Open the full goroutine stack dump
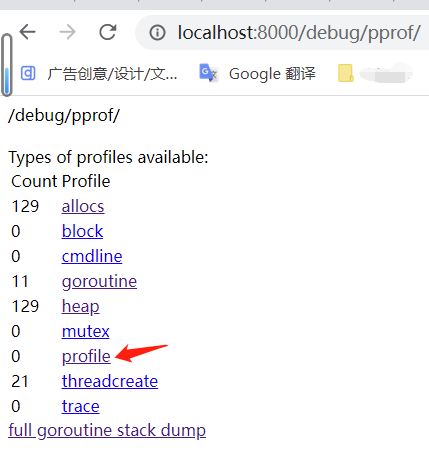The height and width of the screenshot is (456, 429). click(x=107, y=431)
